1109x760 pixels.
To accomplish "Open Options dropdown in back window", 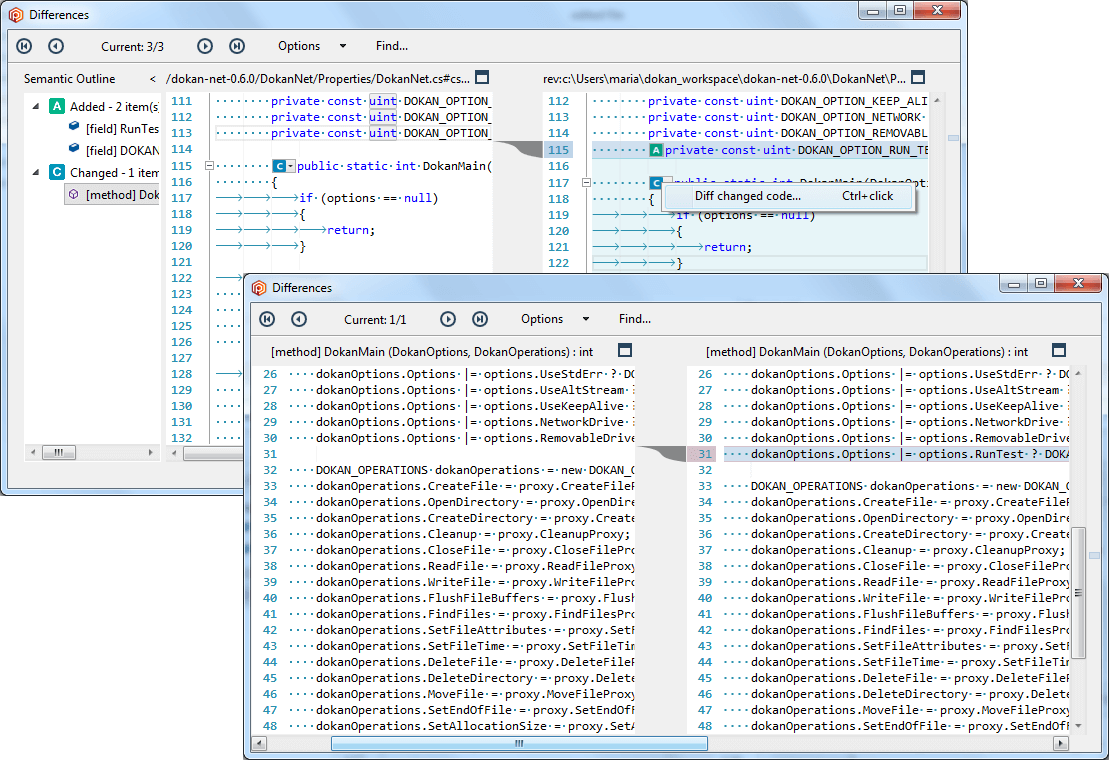I will (343, 46).
